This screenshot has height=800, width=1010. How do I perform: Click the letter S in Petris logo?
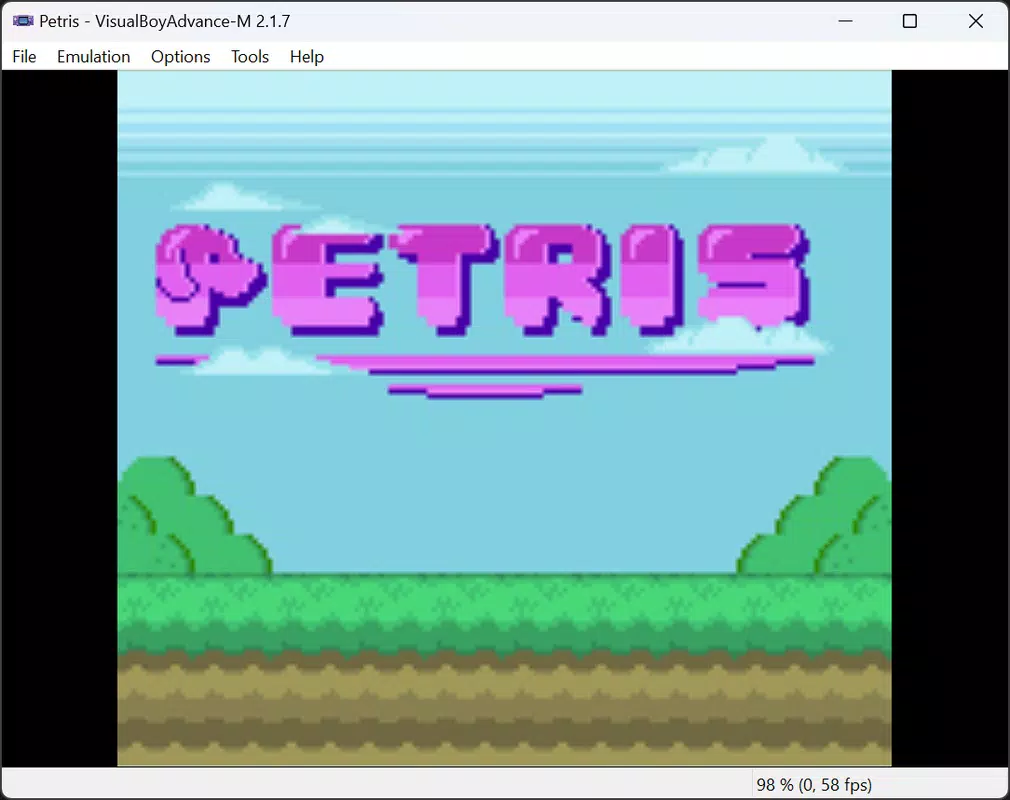click(754, 276)
